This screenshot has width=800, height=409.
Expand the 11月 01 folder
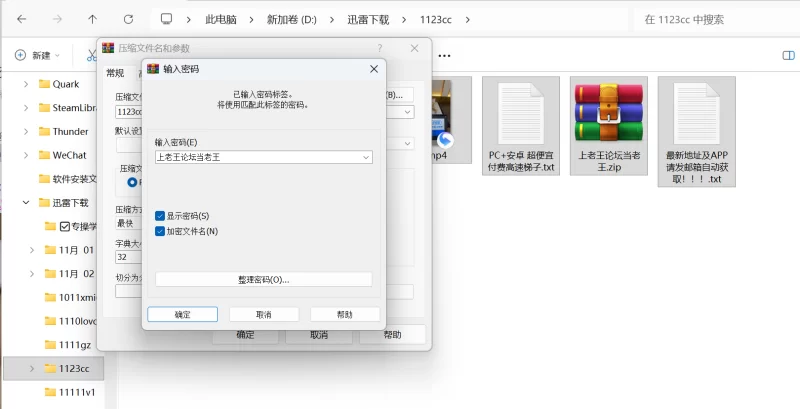[32, 250]
